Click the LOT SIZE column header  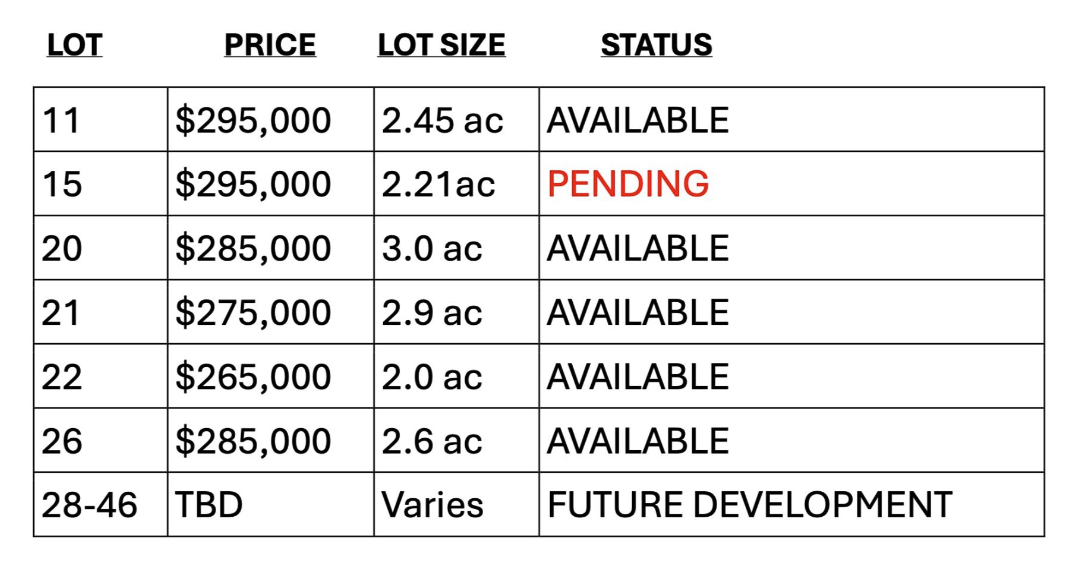coord(441,46)
